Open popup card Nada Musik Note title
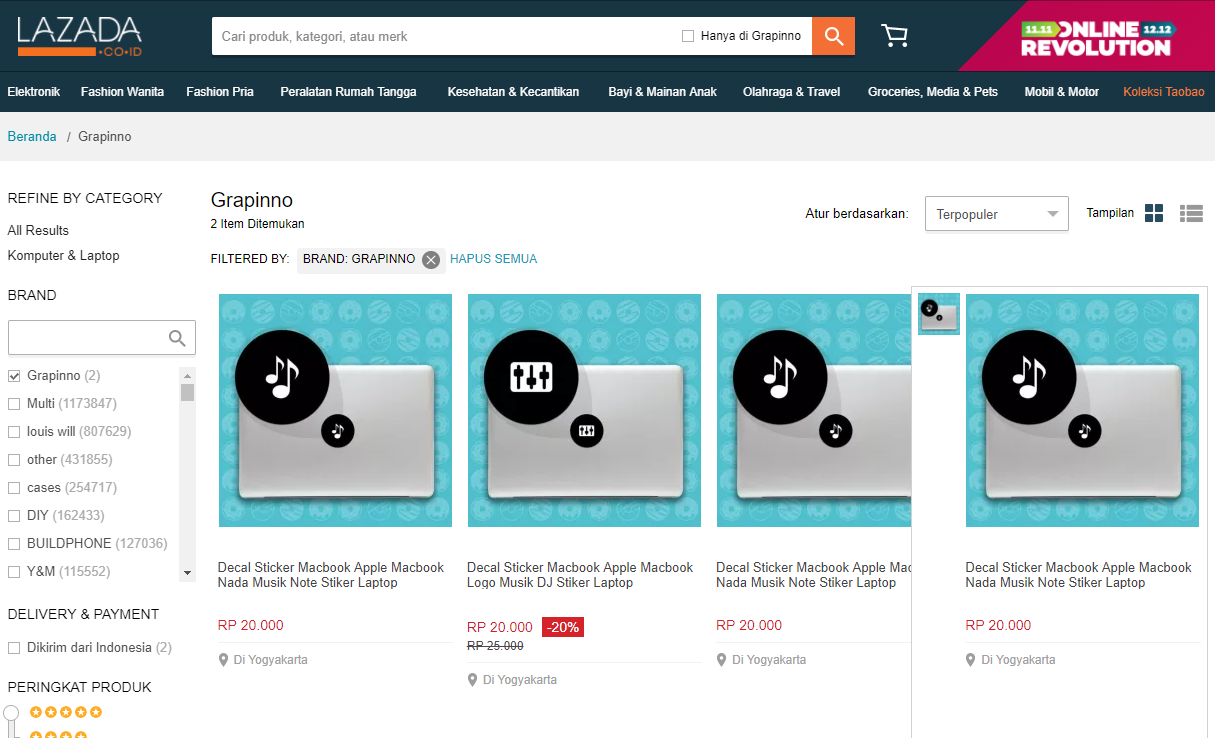Viewport: 1215px width, 738px height. [x=1078, y=575]
